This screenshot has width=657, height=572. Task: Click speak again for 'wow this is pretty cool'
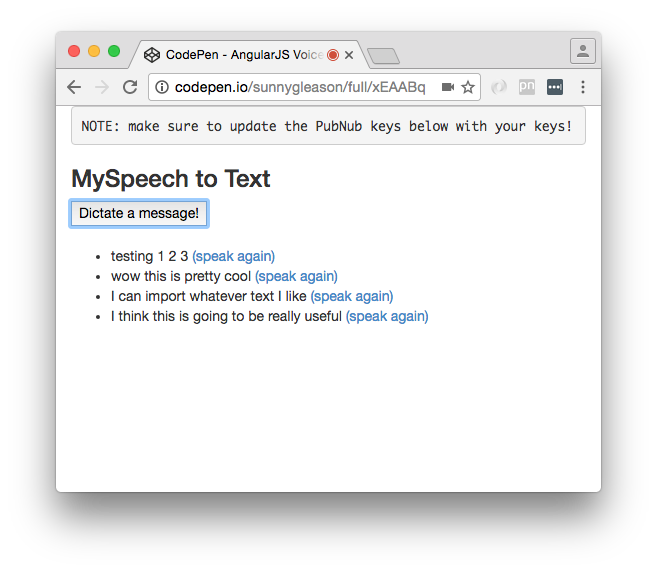(x=296, y=276)
